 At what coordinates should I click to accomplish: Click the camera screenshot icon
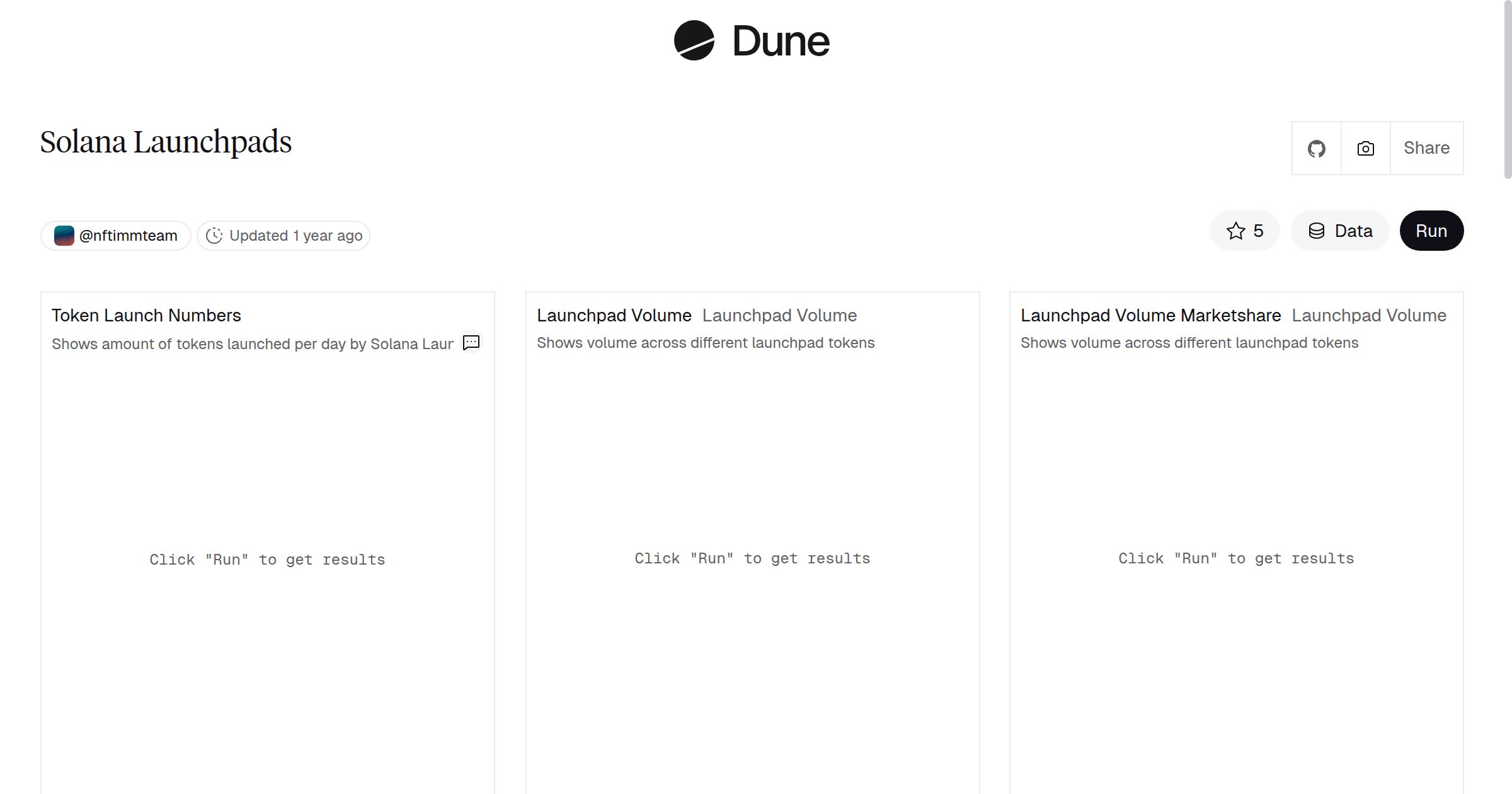coord(1365,147)
